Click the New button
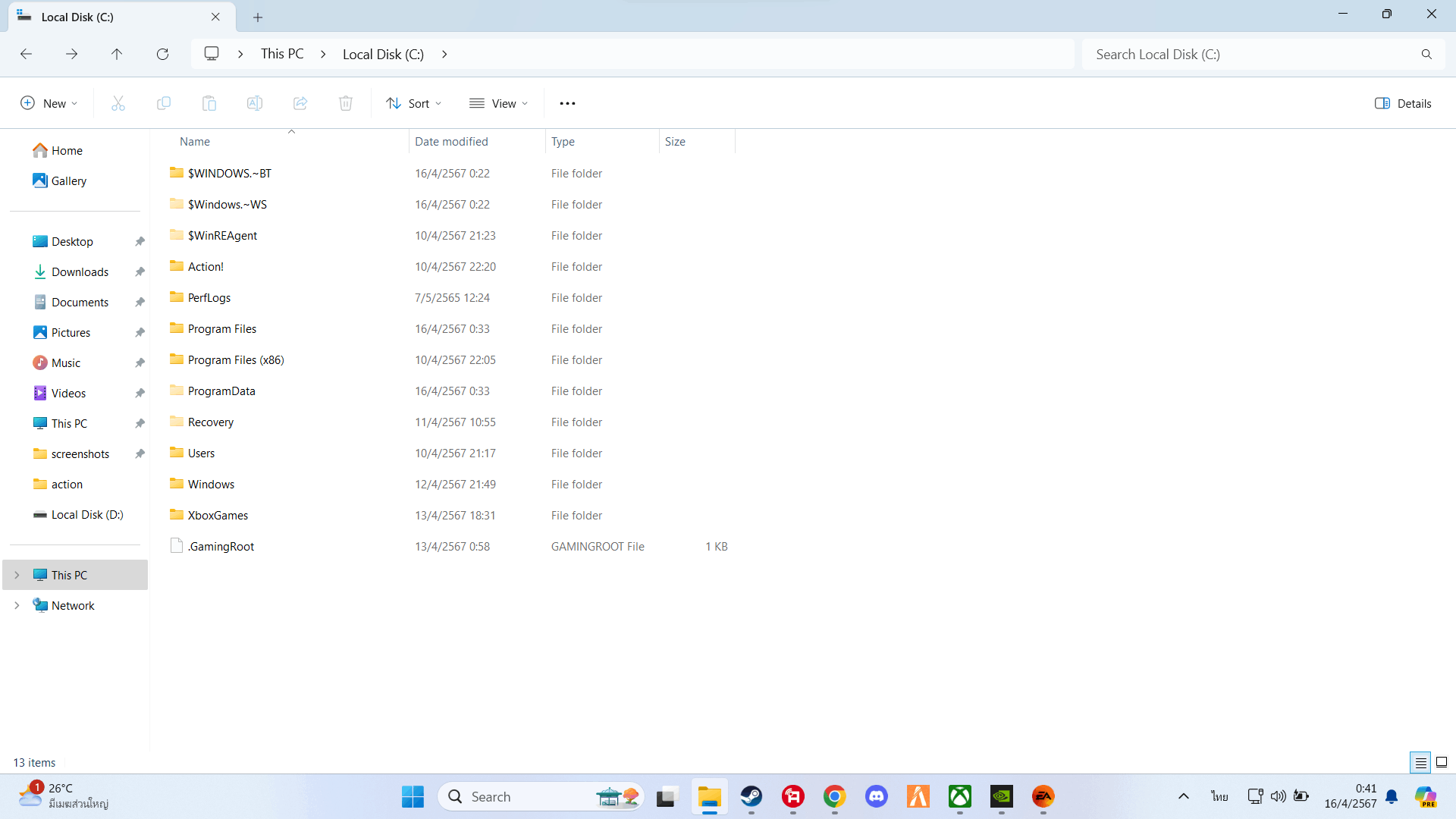Image resolution: width=1456 pixels, height=819 pixels. pyautogui.click(x=49, y=103)
